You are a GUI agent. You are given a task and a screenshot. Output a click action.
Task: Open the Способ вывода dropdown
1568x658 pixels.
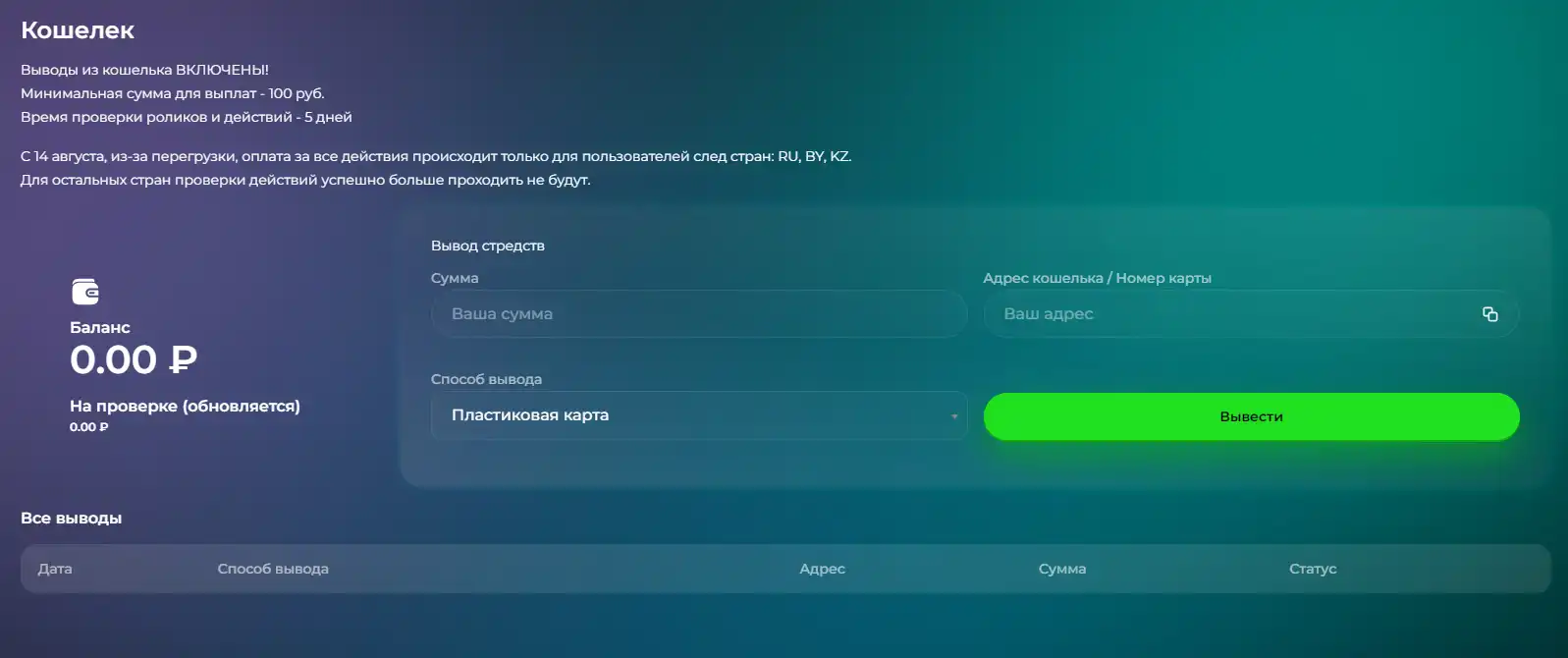(699, 415)
